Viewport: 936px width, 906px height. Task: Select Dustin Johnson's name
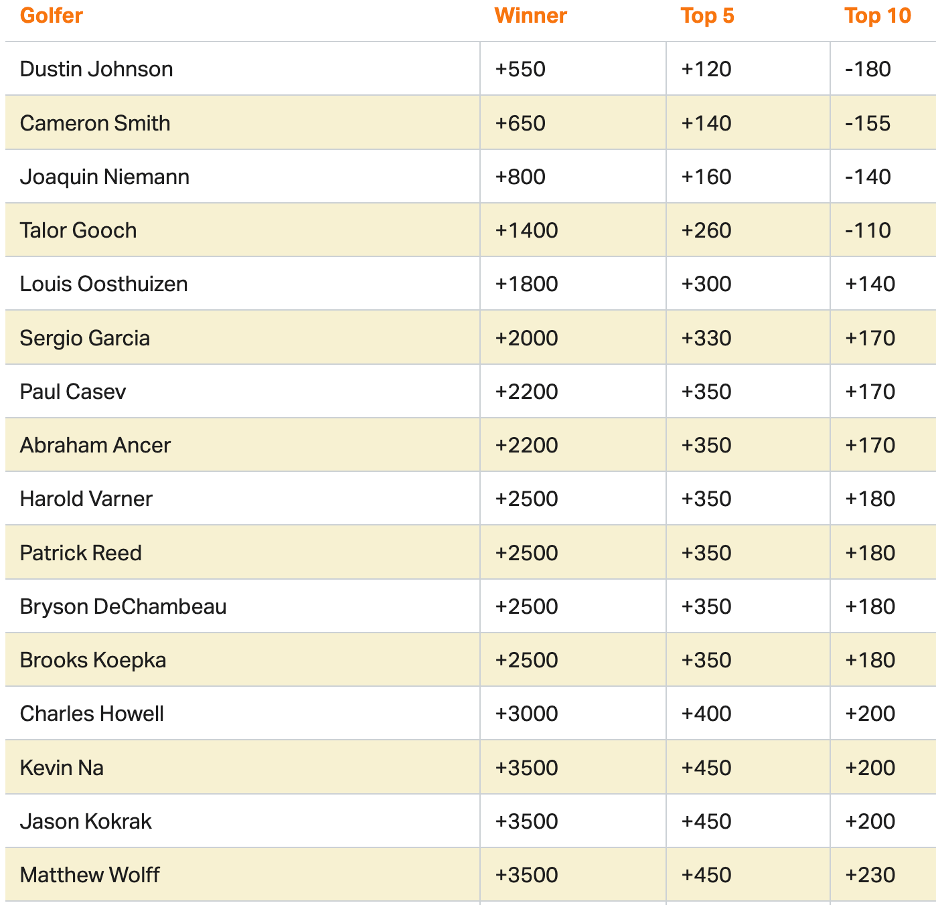point(96,69)
